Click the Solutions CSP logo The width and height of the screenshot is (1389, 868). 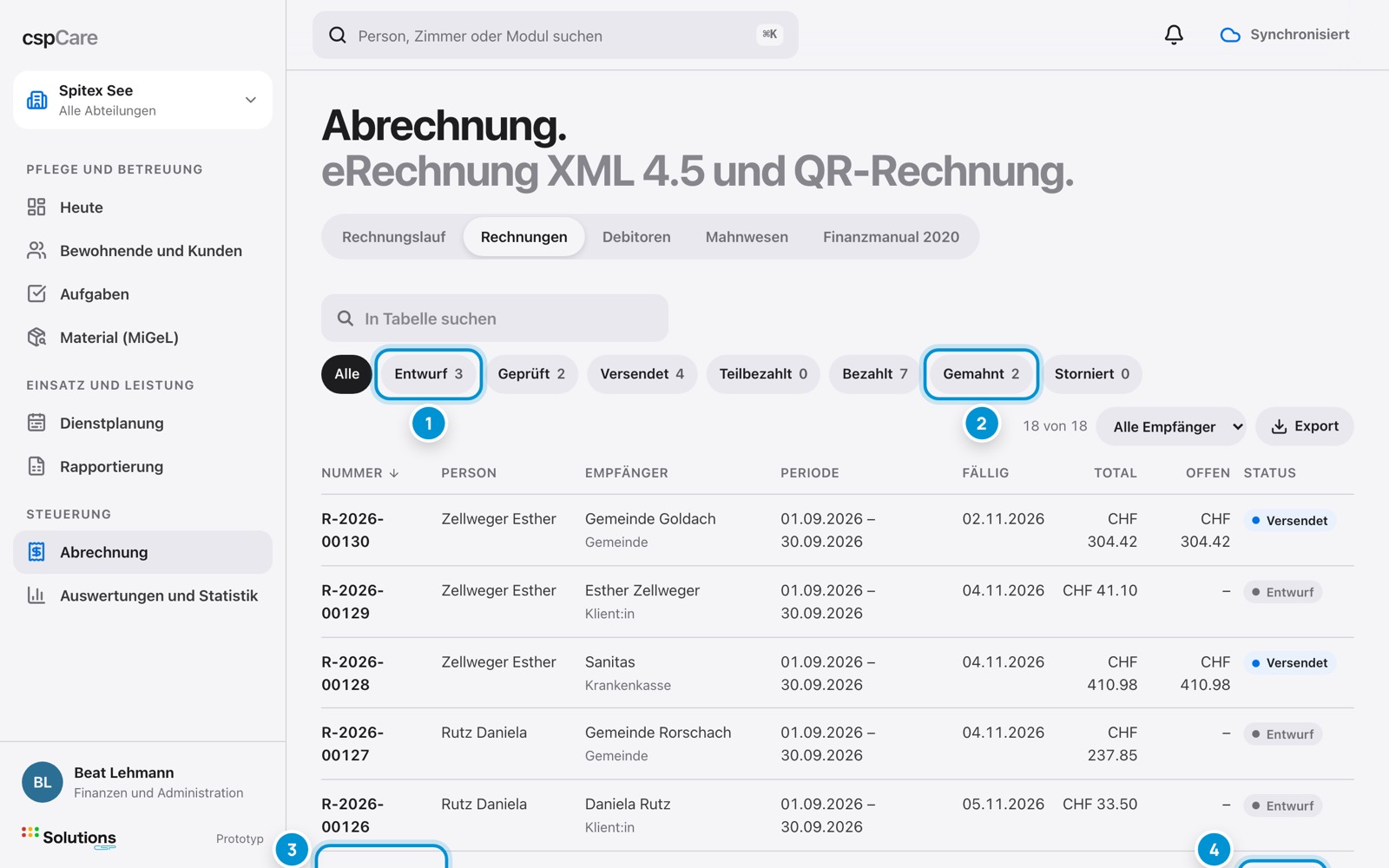point(69,838)
